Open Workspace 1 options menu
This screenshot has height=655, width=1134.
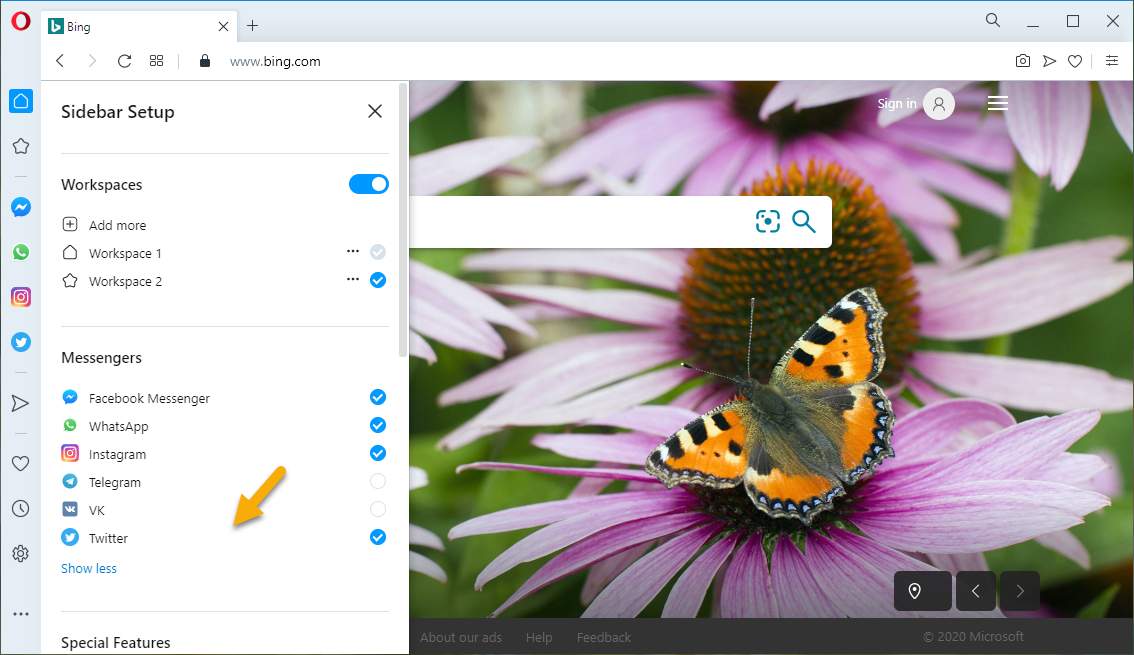(x=353, y=252)
